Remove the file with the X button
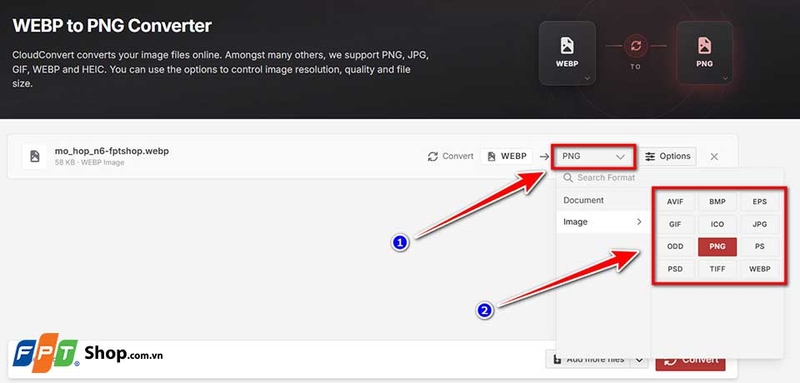Image resolution: width=800 pixels, height=383 pixels. click(x=714, y=157)
